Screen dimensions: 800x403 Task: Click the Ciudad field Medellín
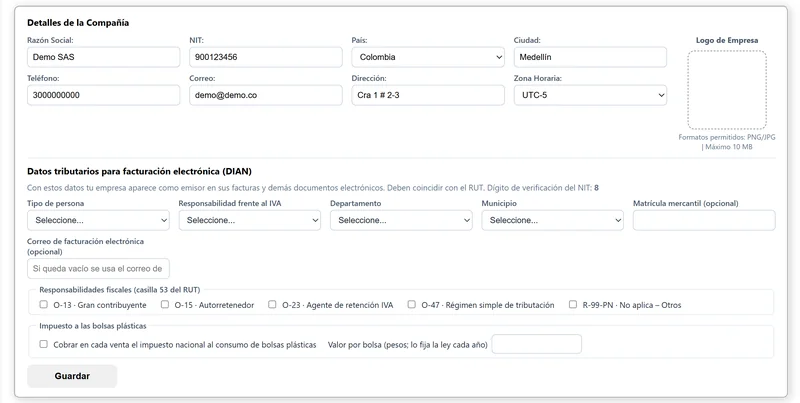point(590,57)
